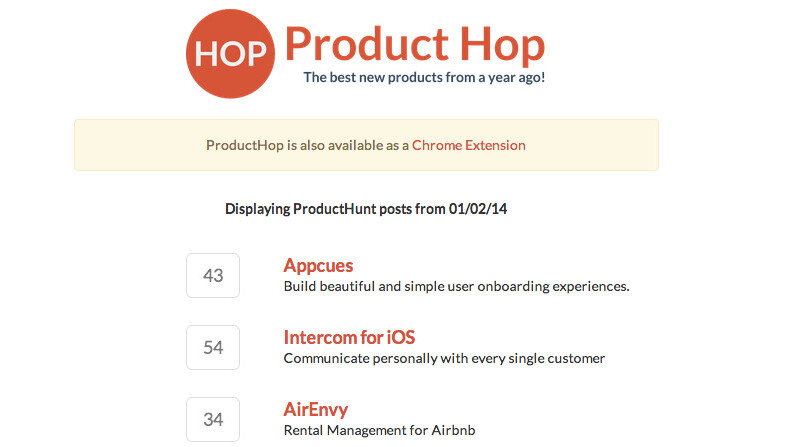Upvote Appcues using the 43 box
The height and width of the screenshot is (447, 795).
[x=213, y=275]
